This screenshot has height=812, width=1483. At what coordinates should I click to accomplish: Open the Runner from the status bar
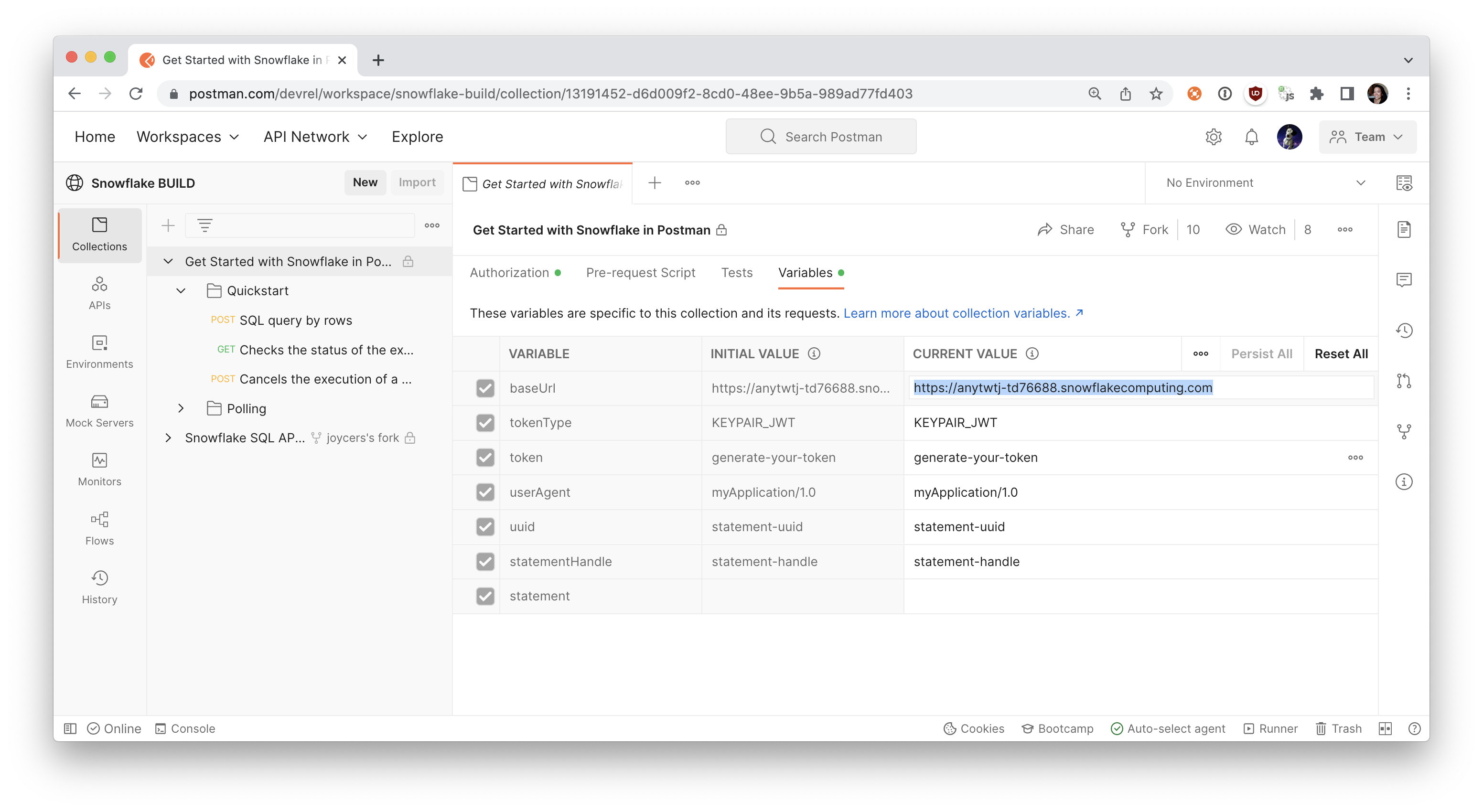(1269, 728)
